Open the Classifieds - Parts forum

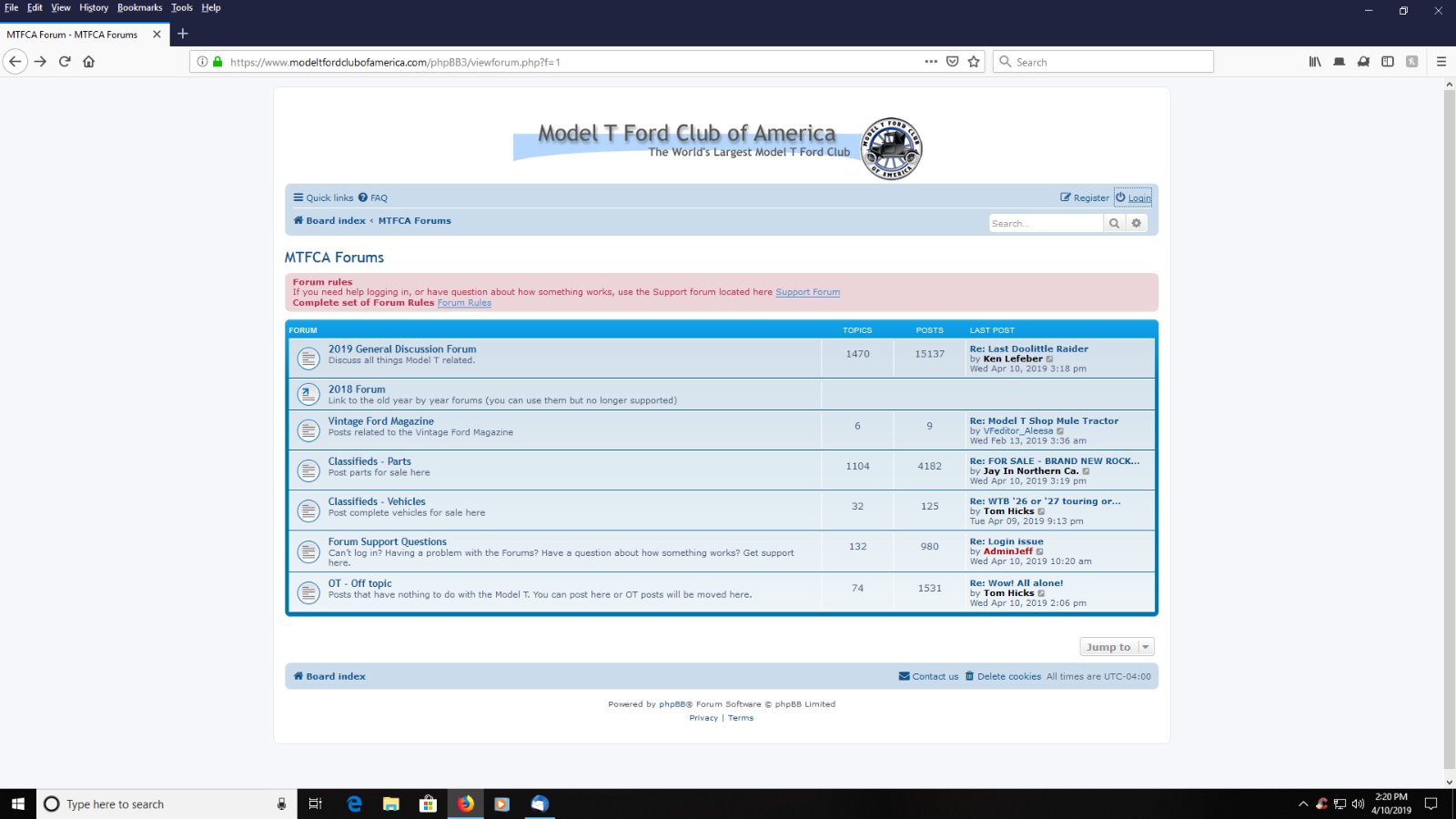(369, 461)
